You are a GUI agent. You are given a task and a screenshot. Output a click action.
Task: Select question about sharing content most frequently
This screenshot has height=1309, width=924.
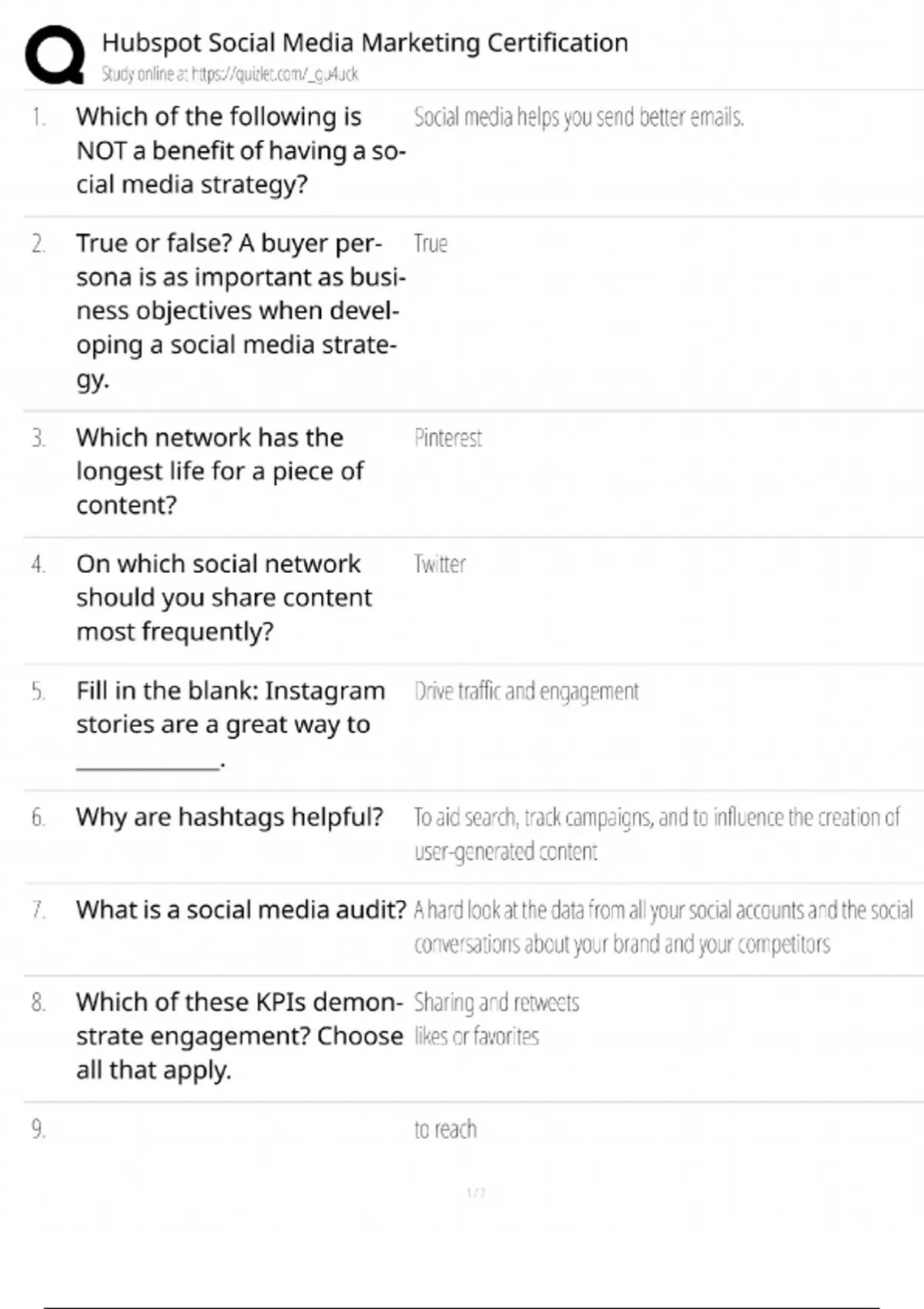click(223, 598)
